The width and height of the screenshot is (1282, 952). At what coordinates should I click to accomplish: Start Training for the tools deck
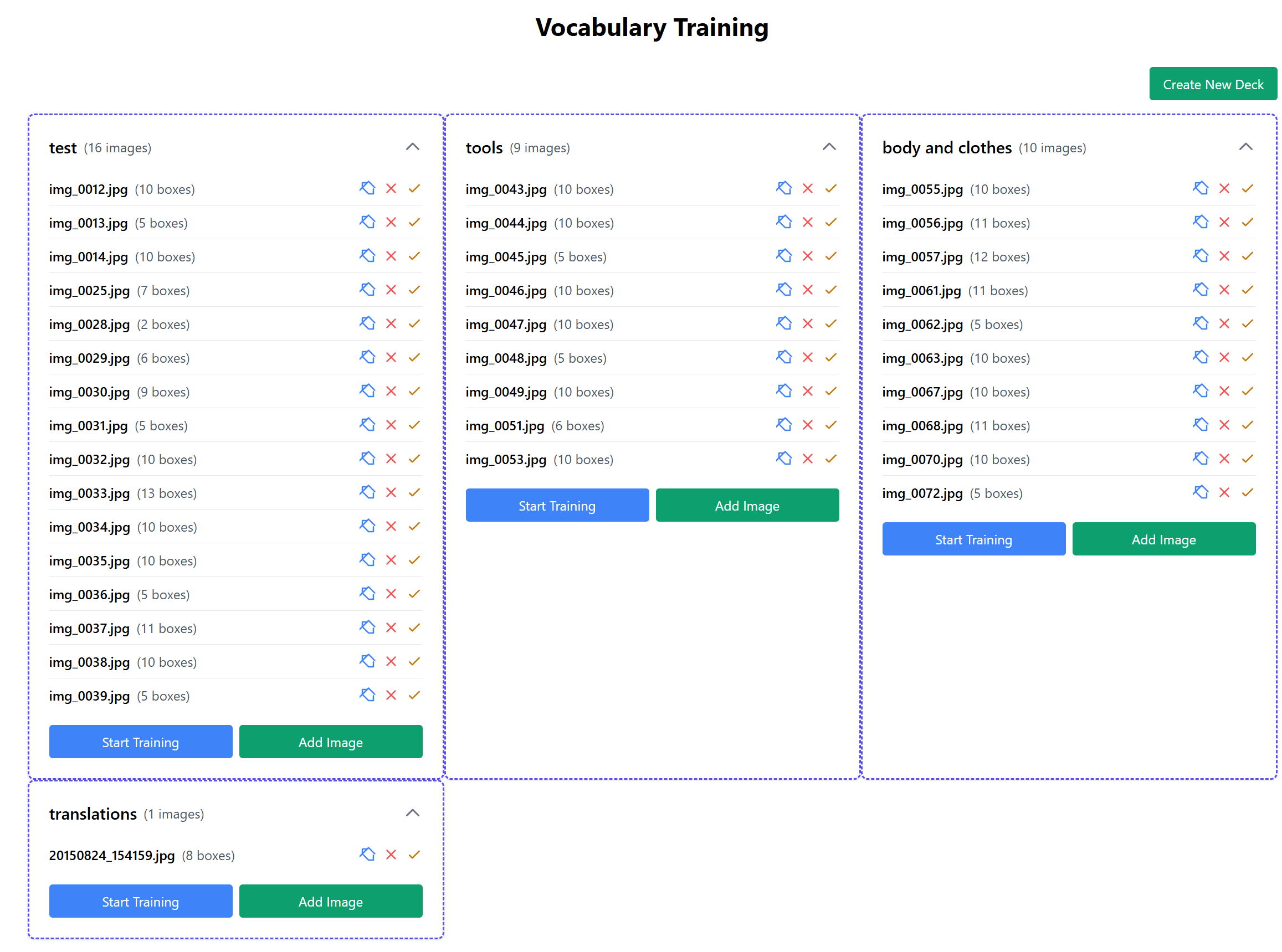[557, 506]
